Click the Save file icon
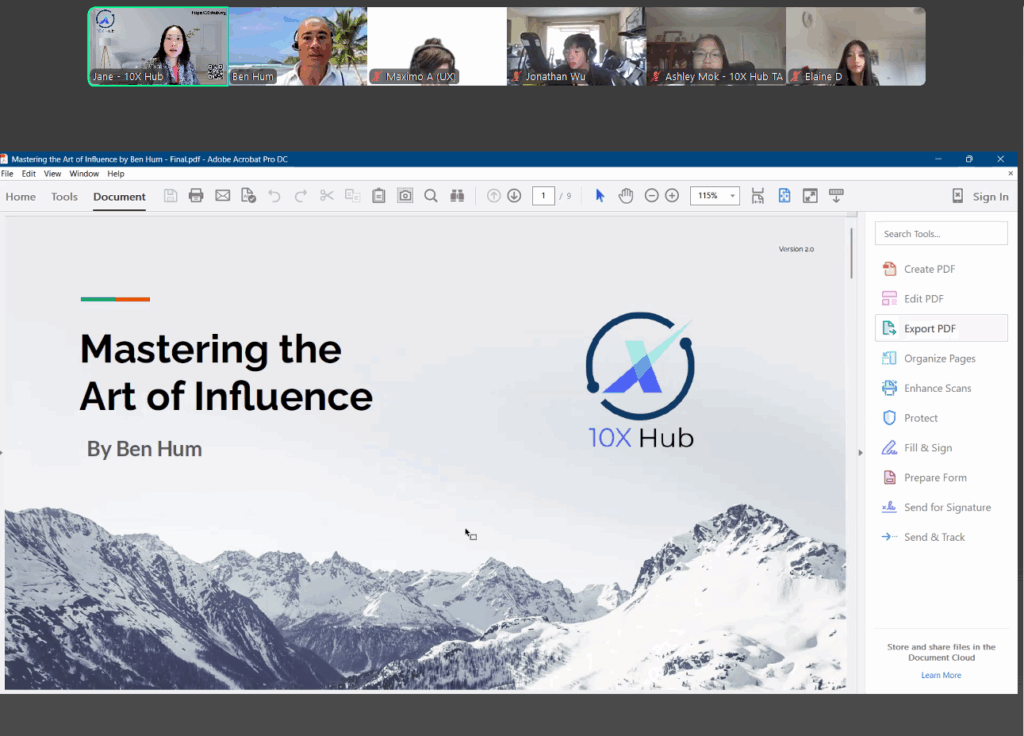Image resolution: width=1024 pixels, height=736 pixels. click(x=170, y=195)
